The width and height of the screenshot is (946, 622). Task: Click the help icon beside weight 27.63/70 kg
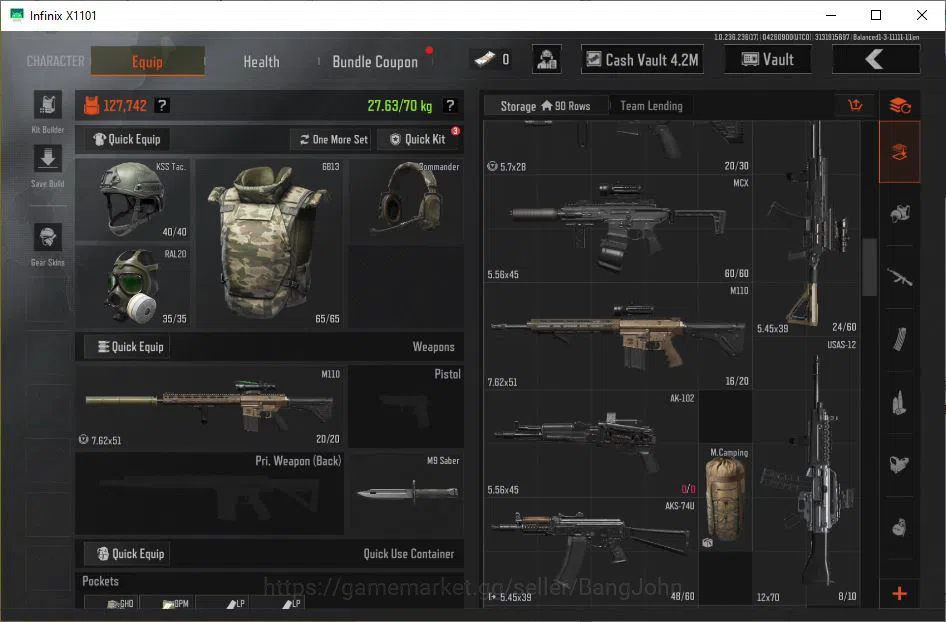pos(450,106)
